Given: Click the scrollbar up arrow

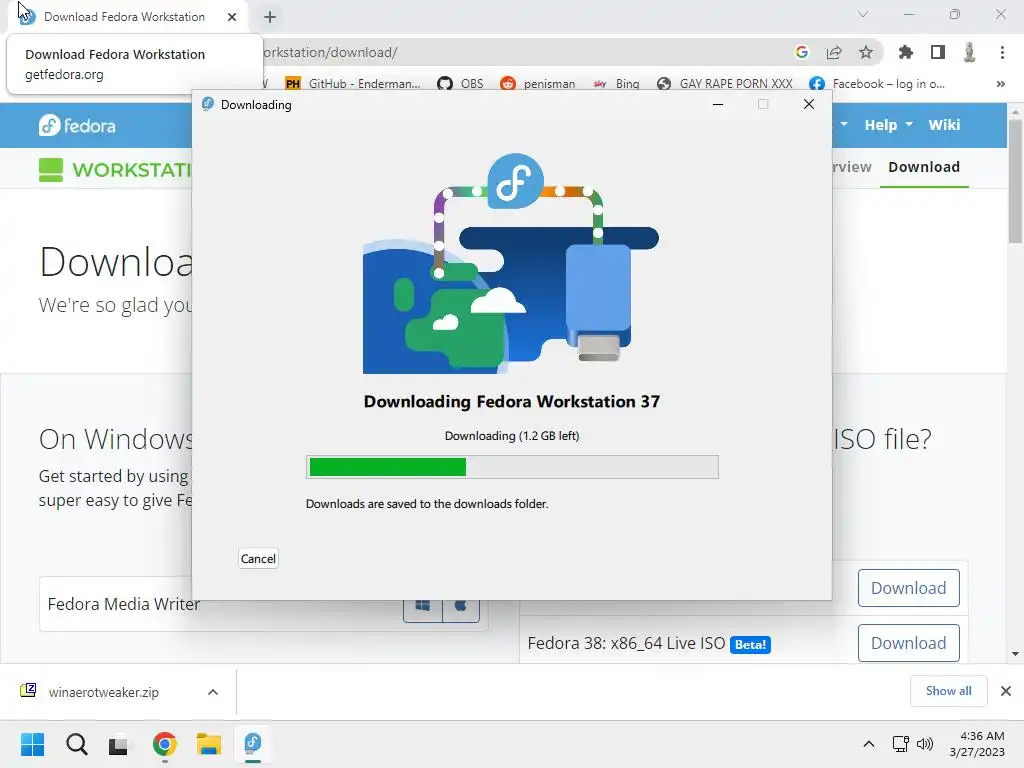Looking at the screenshot, I should (x=1015, y=110).
